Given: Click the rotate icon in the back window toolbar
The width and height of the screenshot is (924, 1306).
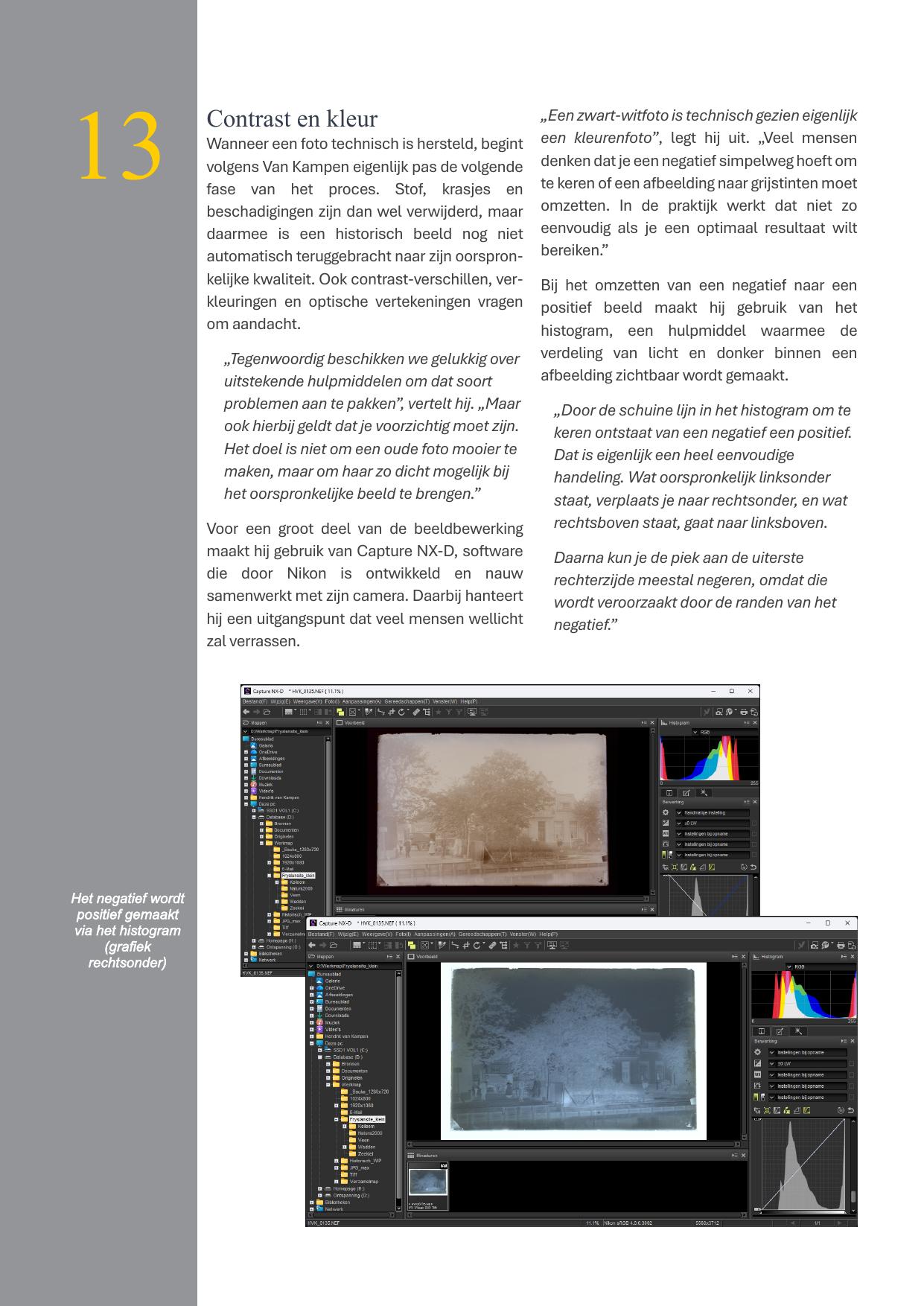Looking at the screenshot, I should click(402, 712).
